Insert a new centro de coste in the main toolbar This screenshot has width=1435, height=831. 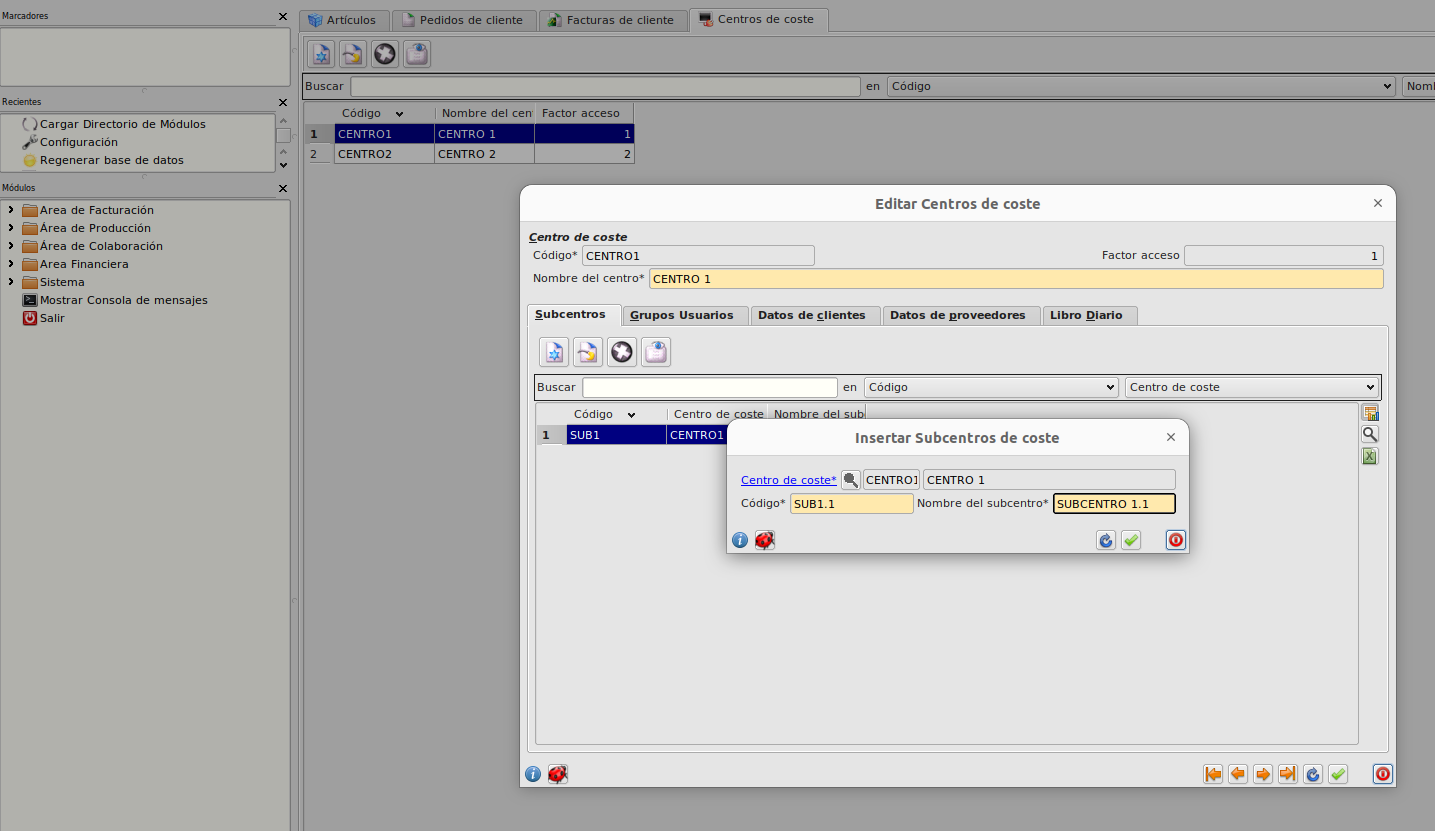click(321, 54)
